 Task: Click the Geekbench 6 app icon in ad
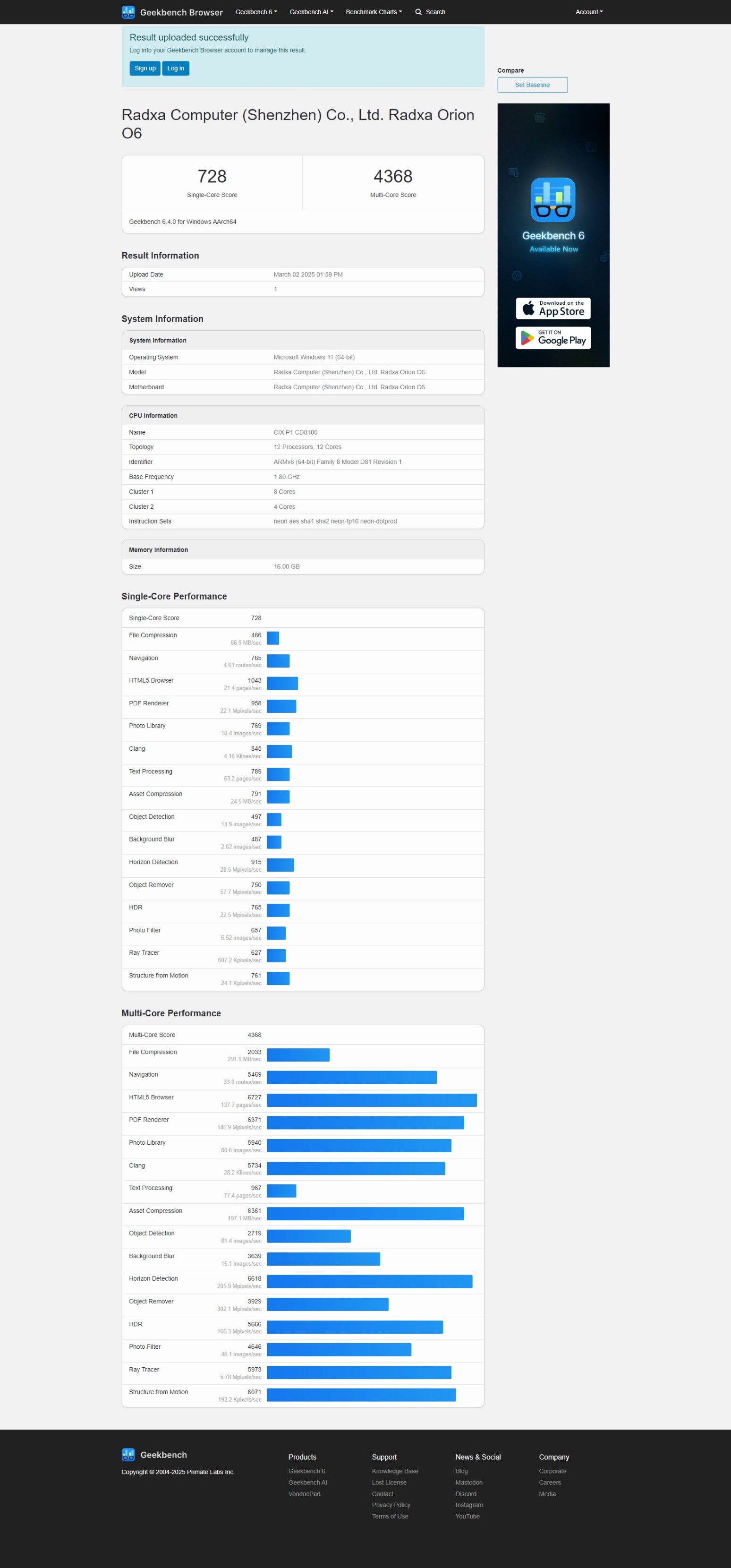552,200
